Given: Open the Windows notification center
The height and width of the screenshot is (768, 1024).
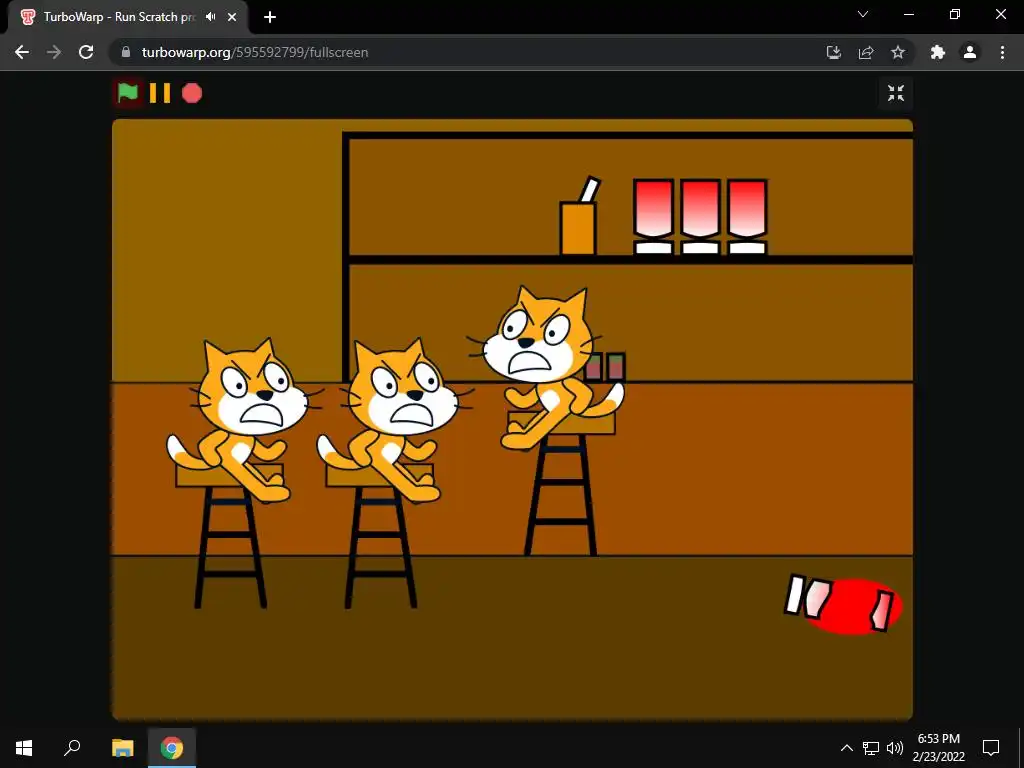Looking at the screenshot, I should tap(991, 748).
